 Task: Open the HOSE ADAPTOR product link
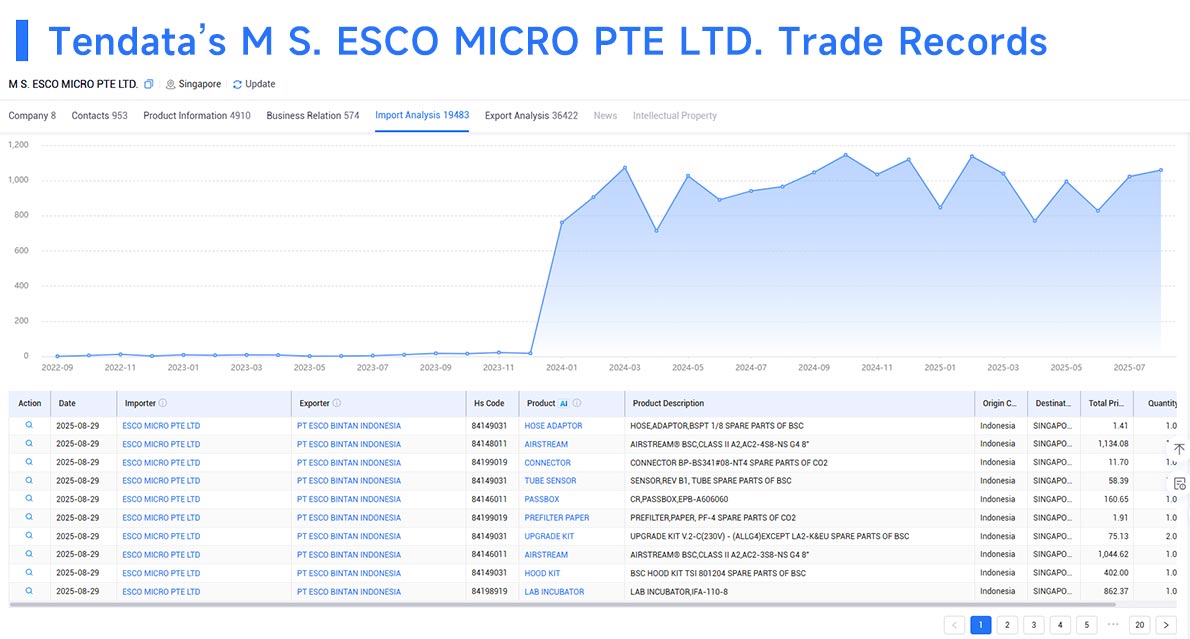point(553,426)
